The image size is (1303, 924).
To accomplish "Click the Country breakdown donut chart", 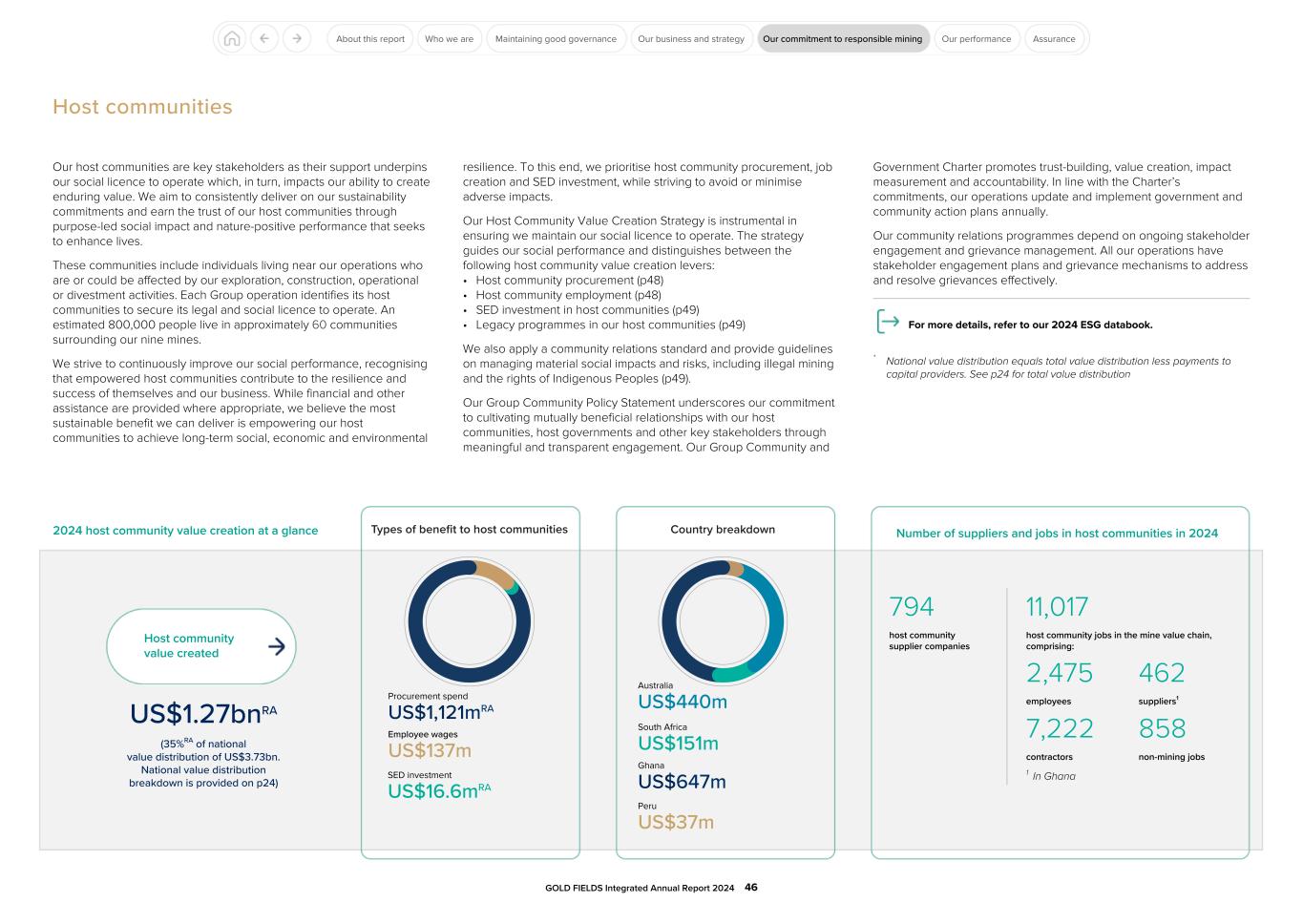I will tap(725, 621).
